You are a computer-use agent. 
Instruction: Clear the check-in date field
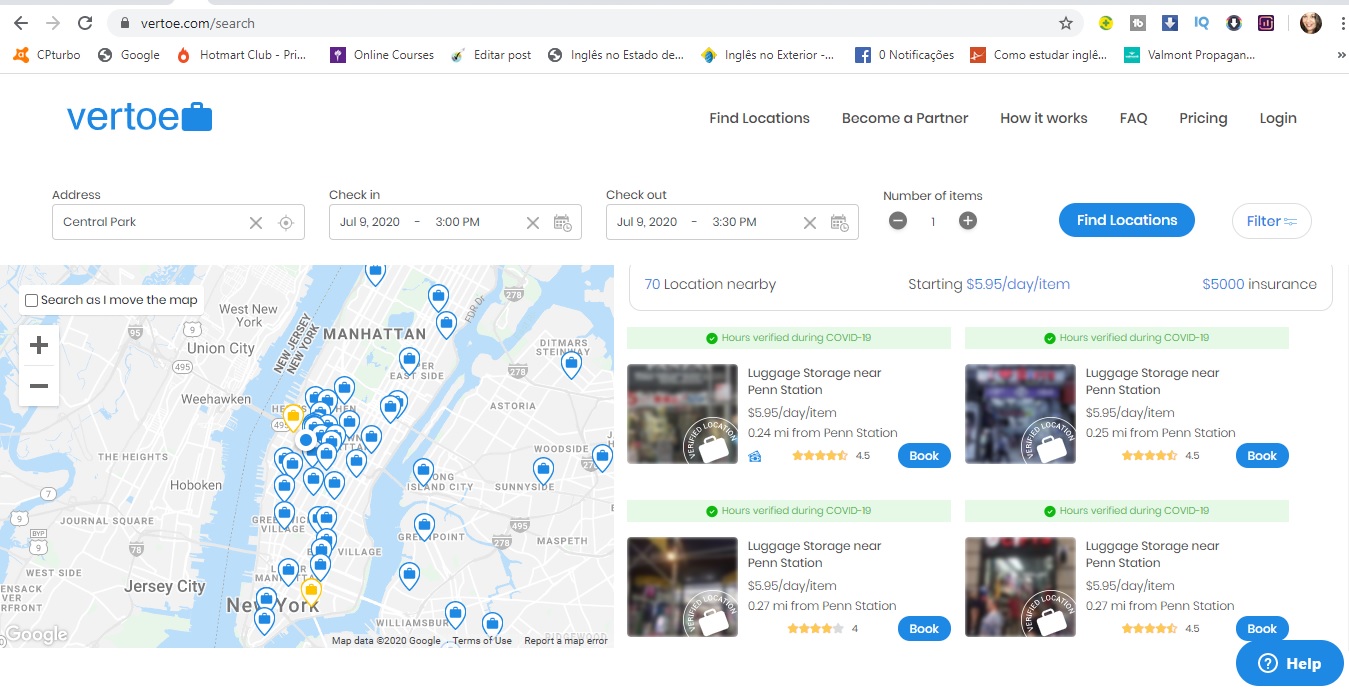click(533, 222)
